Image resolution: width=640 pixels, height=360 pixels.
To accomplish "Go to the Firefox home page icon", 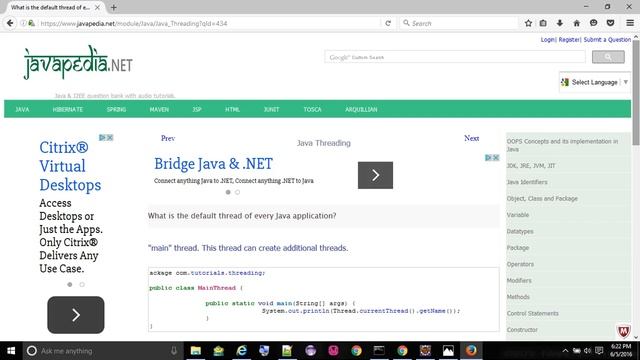I will coord(576,23).
